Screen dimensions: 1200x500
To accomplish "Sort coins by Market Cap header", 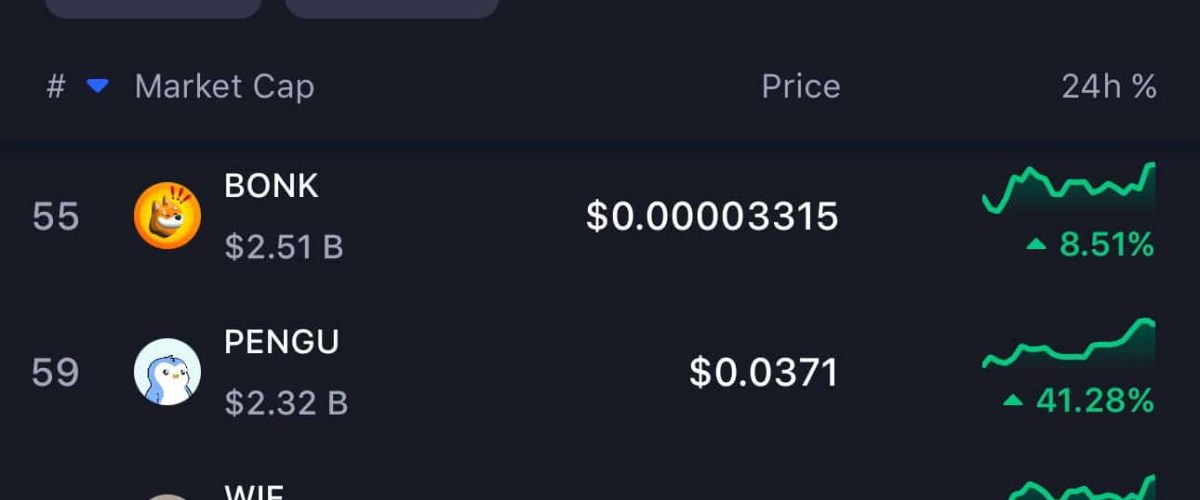I will point(224,87).
